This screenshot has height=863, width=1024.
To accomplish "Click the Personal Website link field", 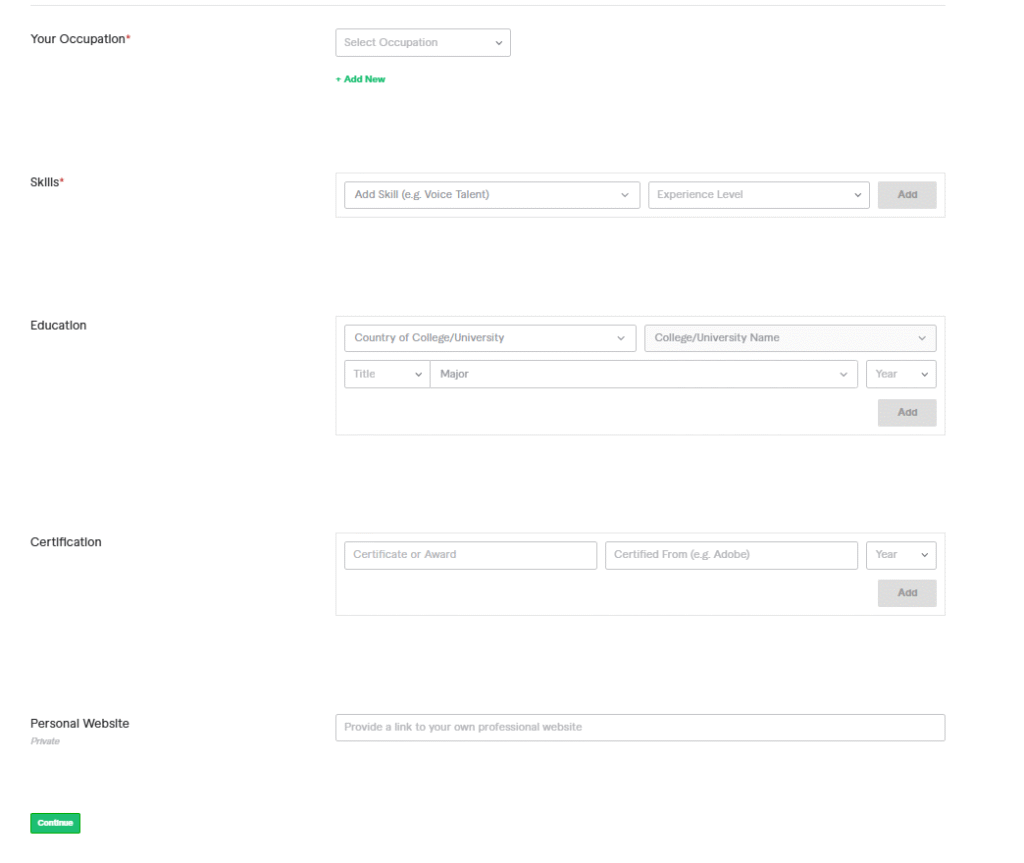I will point(639,727).
